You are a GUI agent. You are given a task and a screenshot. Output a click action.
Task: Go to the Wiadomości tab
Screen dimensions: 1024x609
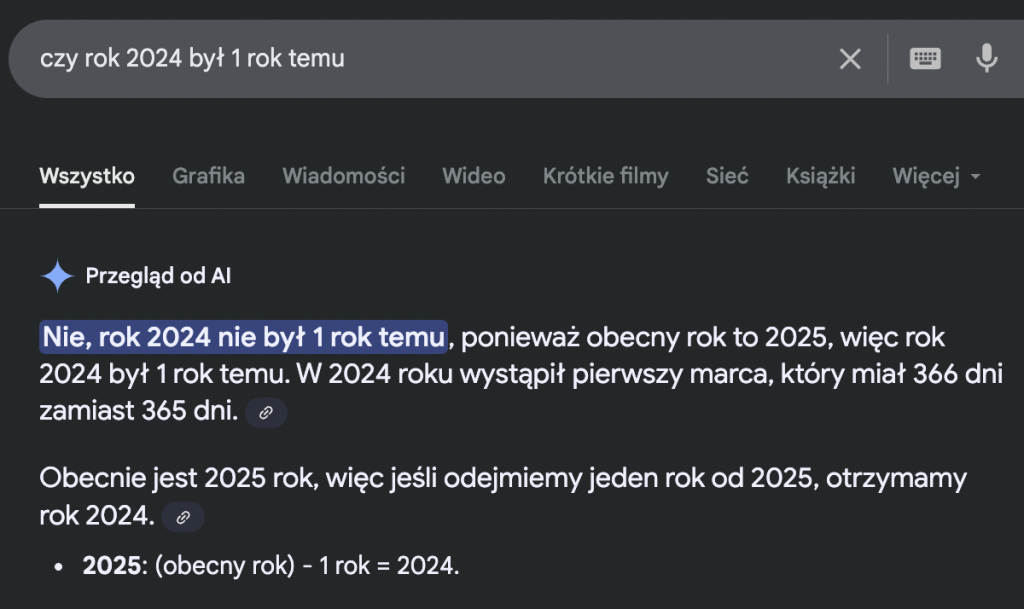pos(343,176)
